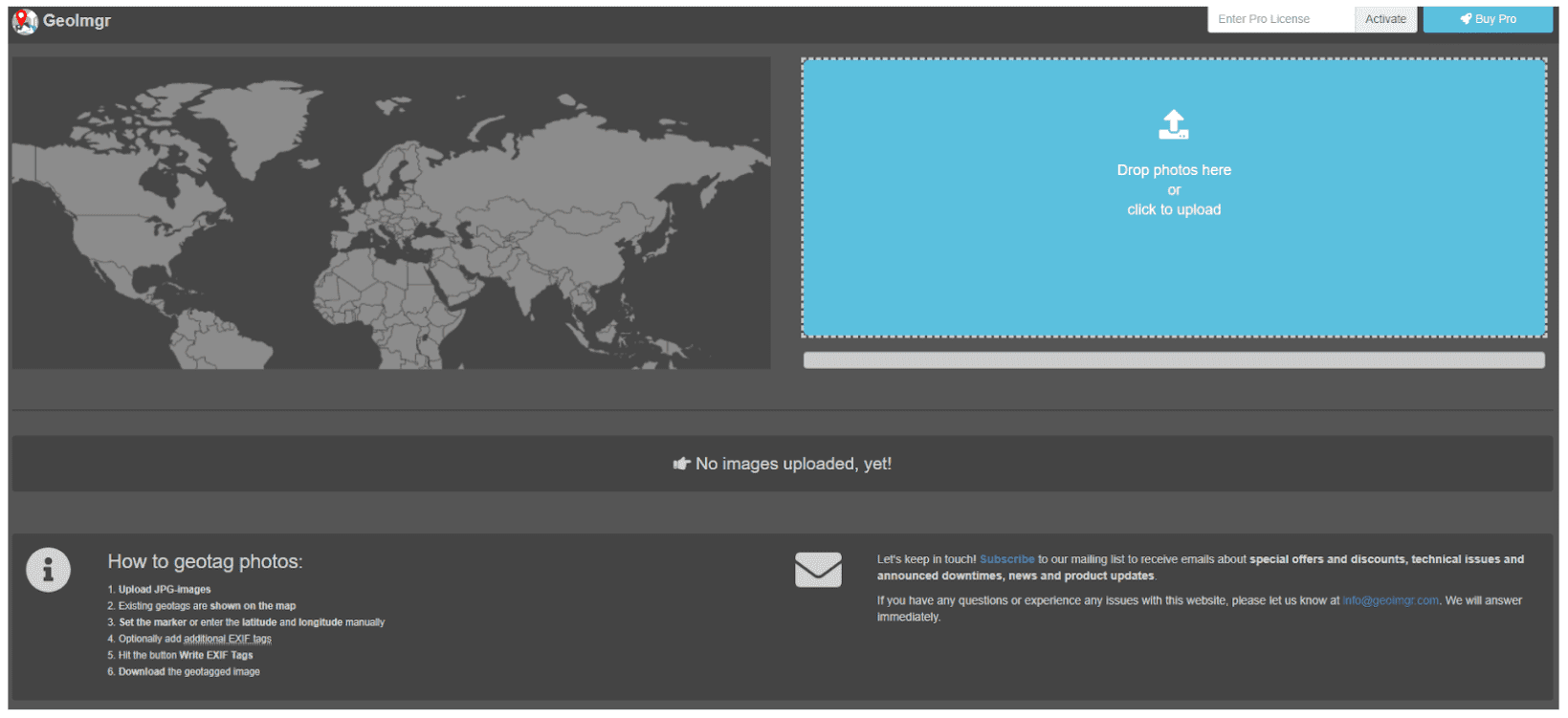Click step "Download the geotagged image"
1568x718 pixels.
pyautogui.click(x=188, y=672)
